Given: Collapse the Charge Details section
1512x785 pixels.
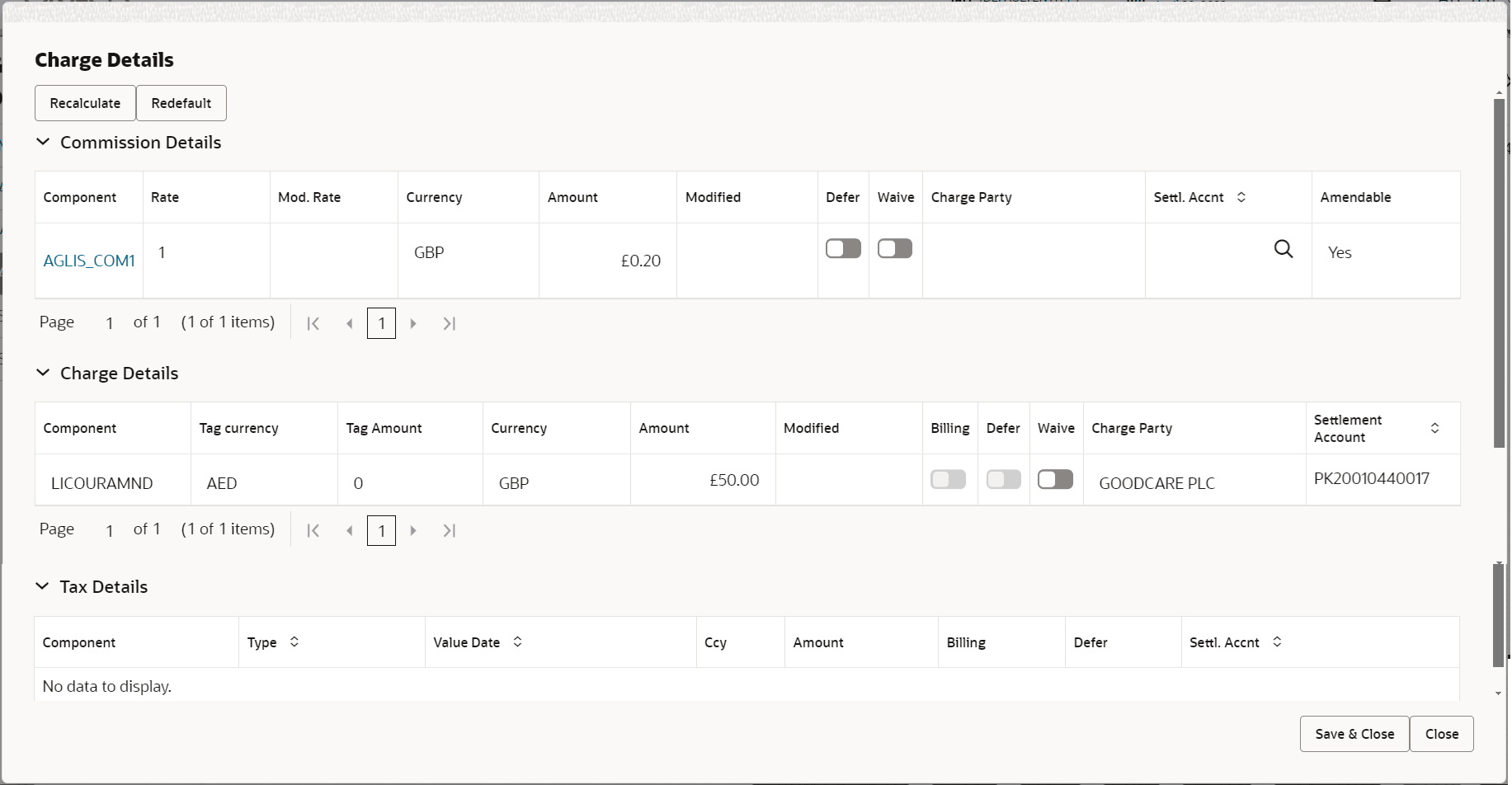Looking at the screenshot, I should (x=43, y=373).
